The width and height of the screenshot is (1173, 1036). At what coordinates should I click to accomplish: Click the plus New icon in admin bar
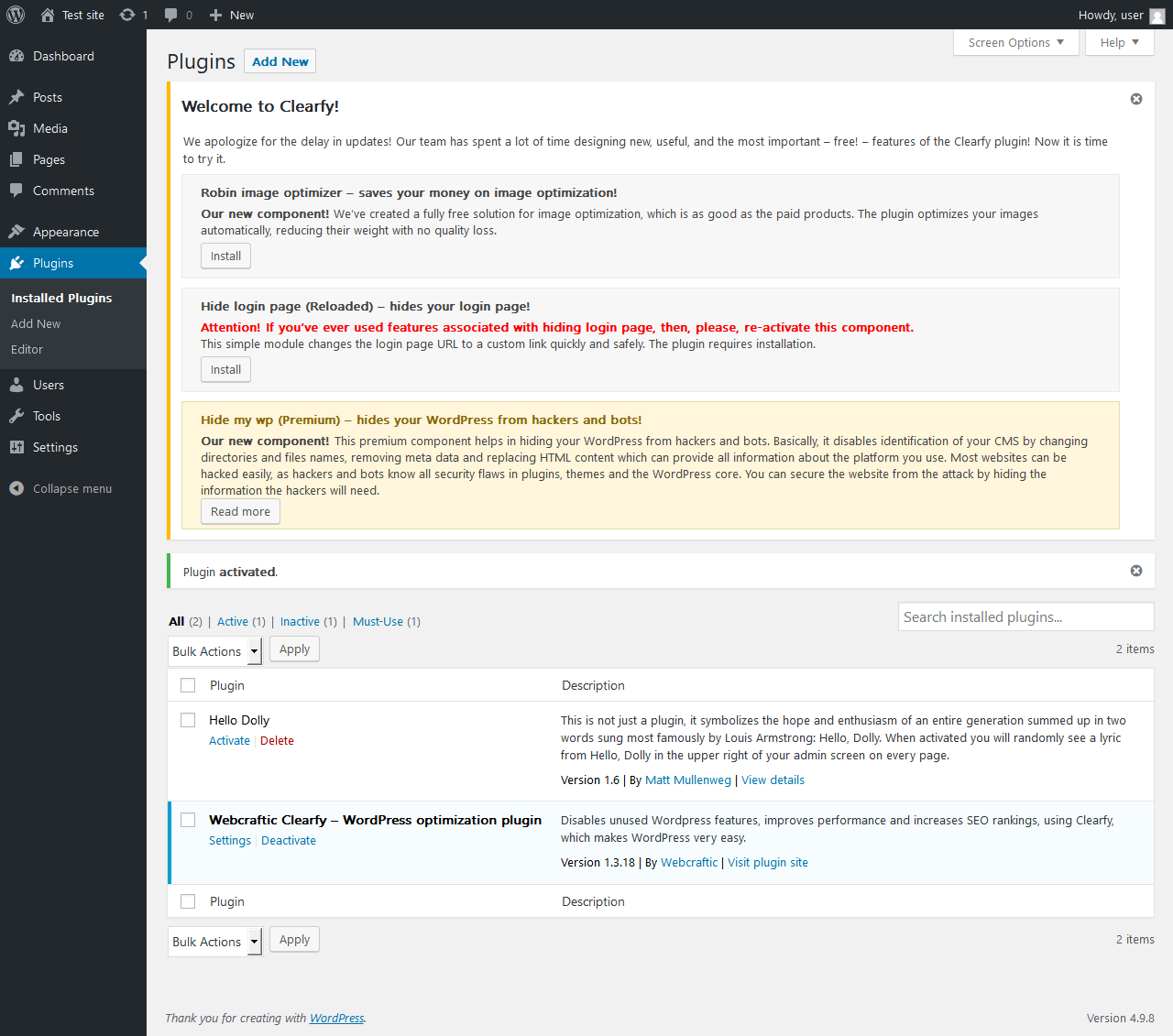pyautogui.click(x=215, y=16)
